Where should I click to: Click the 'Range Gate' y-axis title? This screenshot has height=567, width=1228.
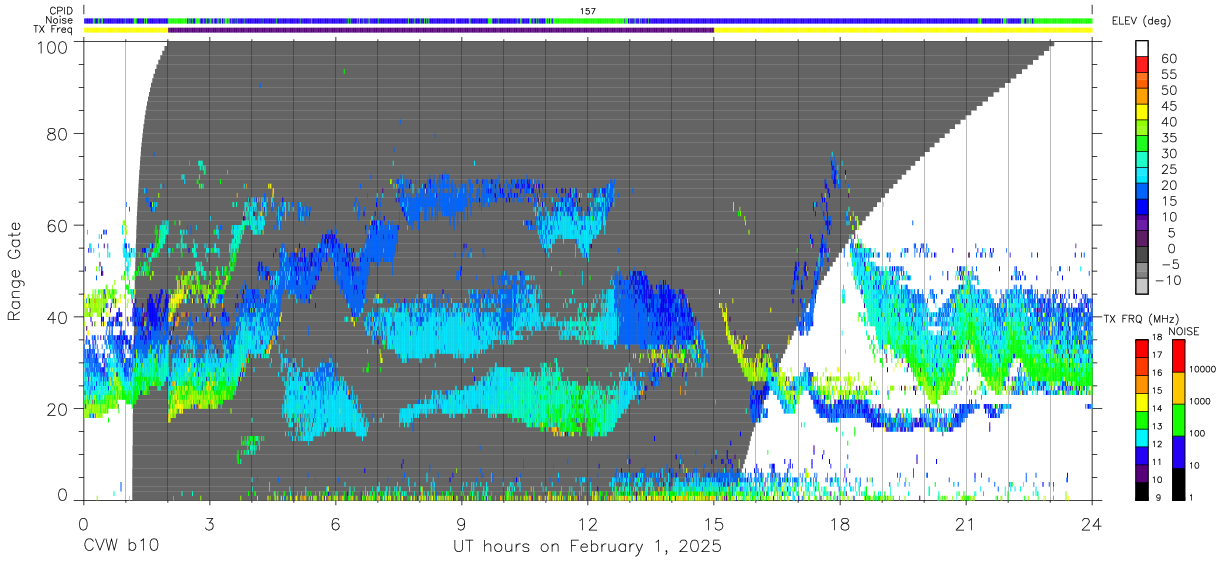point(15,272)
